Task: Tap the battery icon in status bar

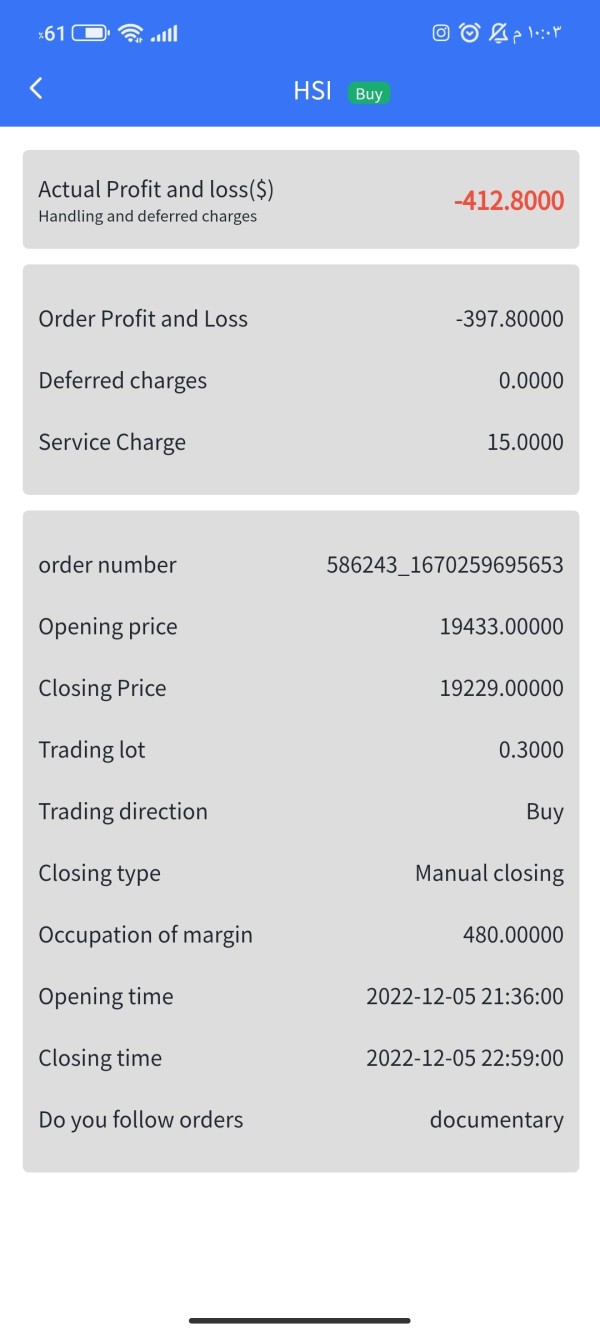Action: coord(90,34)
